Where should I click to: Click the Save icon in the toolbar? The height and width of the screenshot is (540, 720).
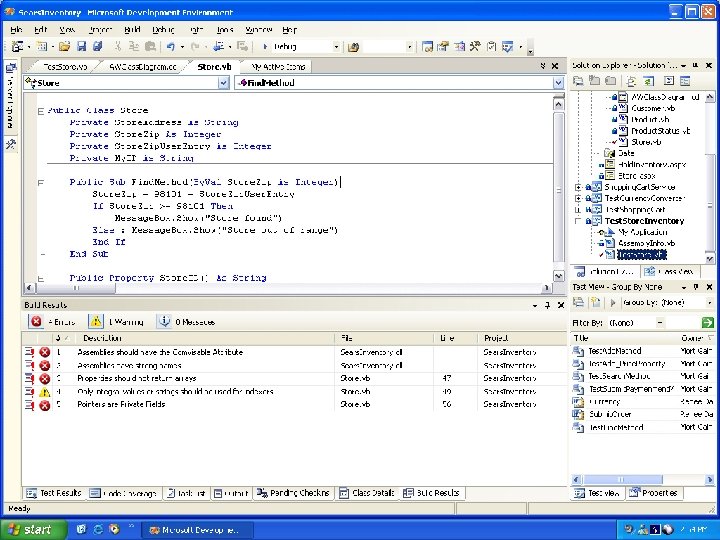81,47
